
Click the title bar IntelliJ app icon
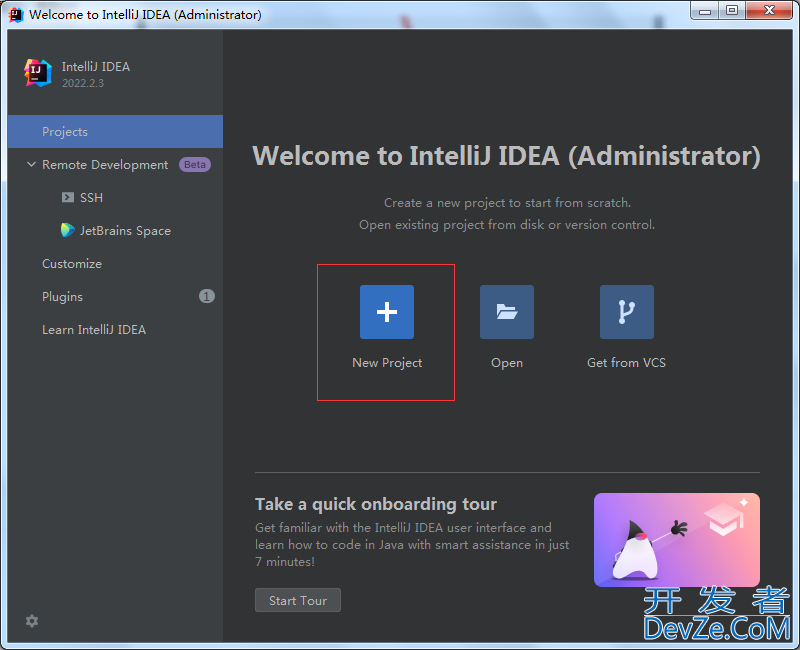click(16, 14)
